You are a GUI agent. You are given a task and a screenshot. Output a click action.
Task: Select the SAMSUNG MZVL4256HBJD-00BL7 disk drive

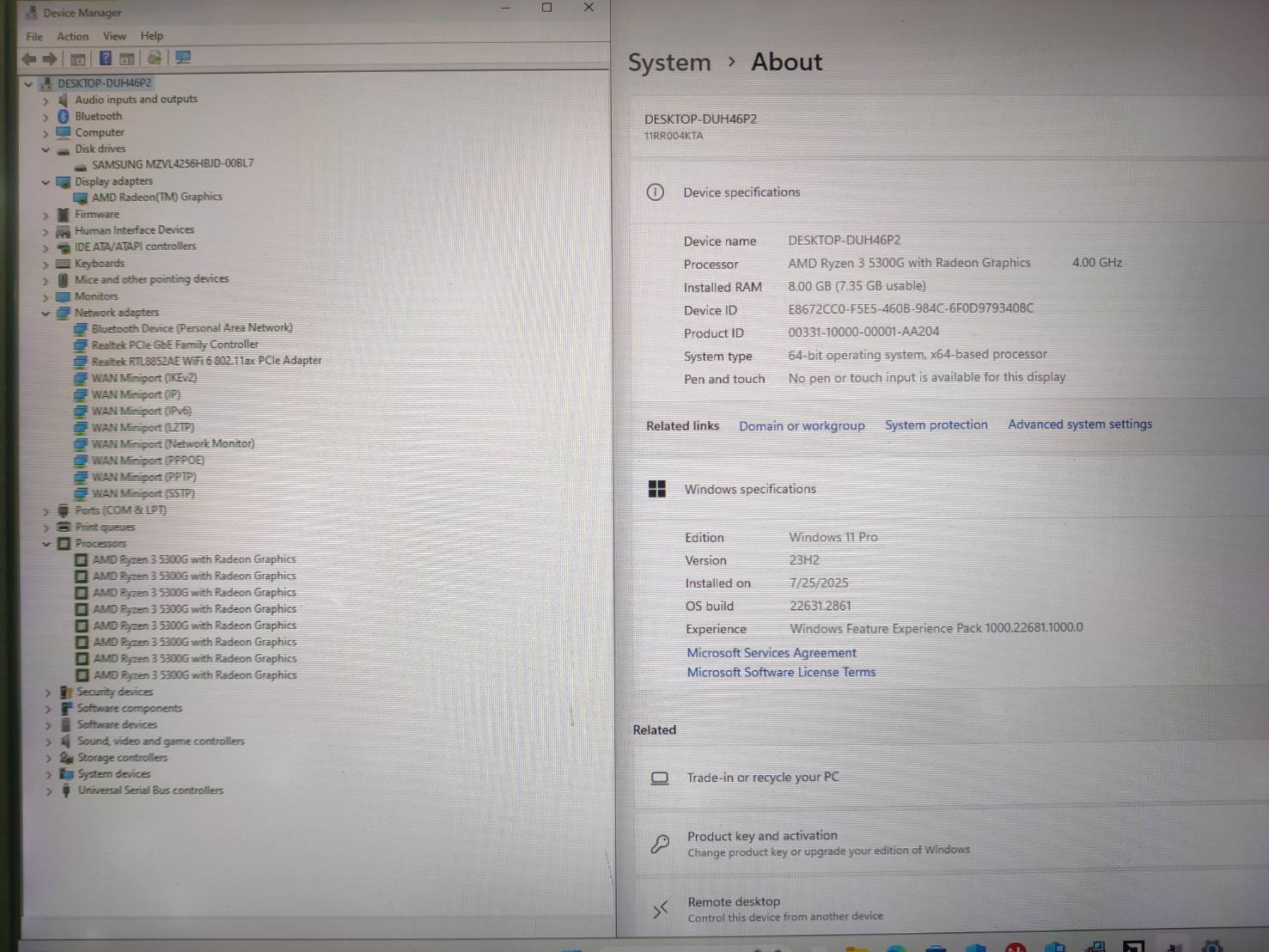coord(173,164)
